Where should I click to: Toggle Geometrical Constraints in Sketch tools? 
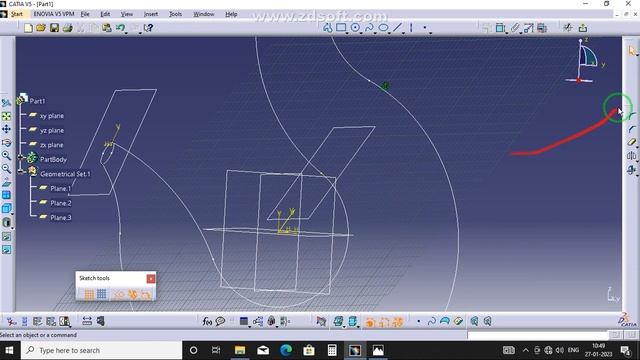[133, 294]
